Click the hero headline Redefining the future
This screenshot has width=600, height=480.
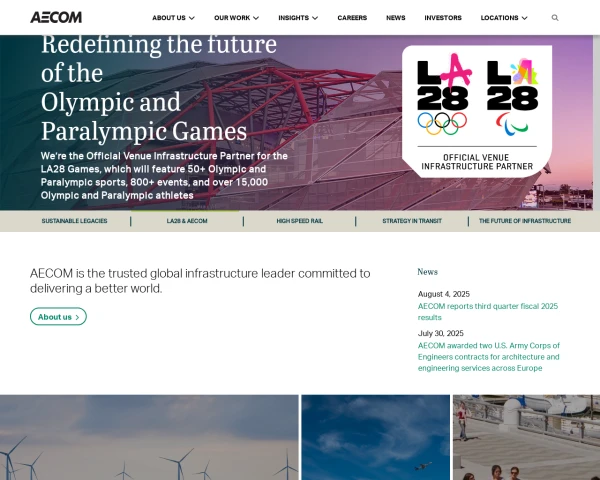[x=159, y=88]
